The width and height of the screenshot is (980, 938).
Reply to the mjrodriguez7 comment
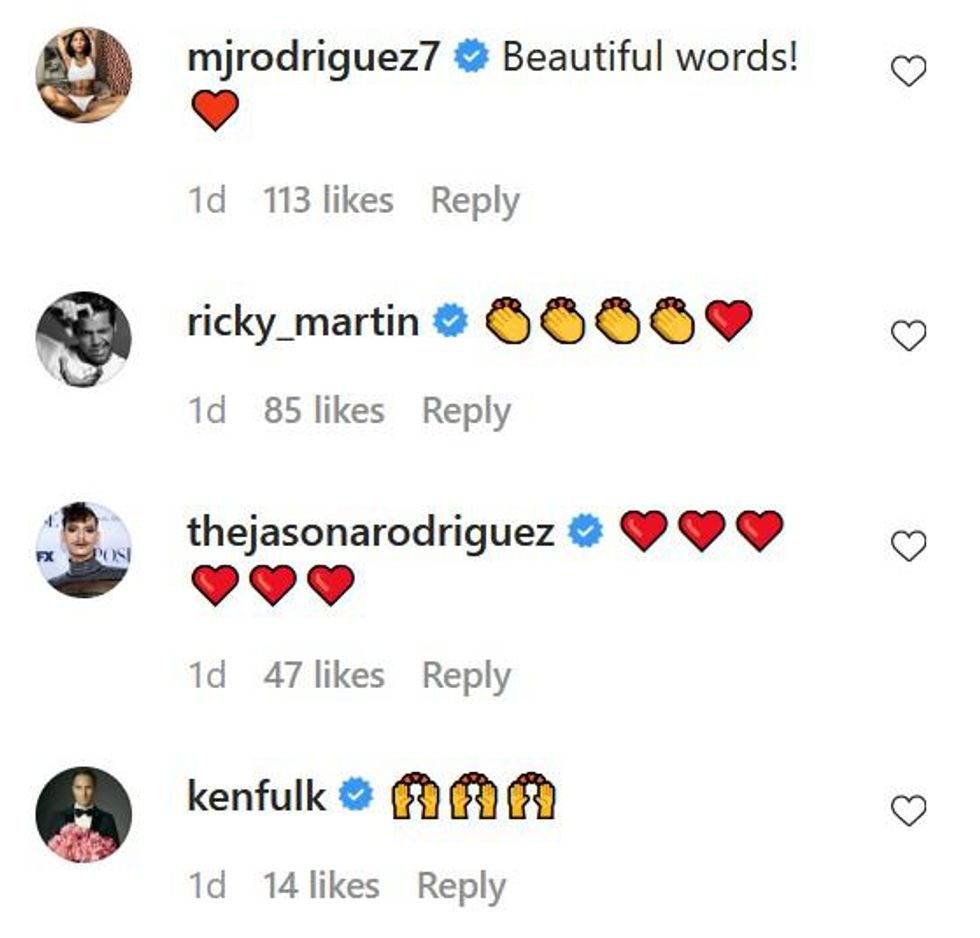click(475, 201)
